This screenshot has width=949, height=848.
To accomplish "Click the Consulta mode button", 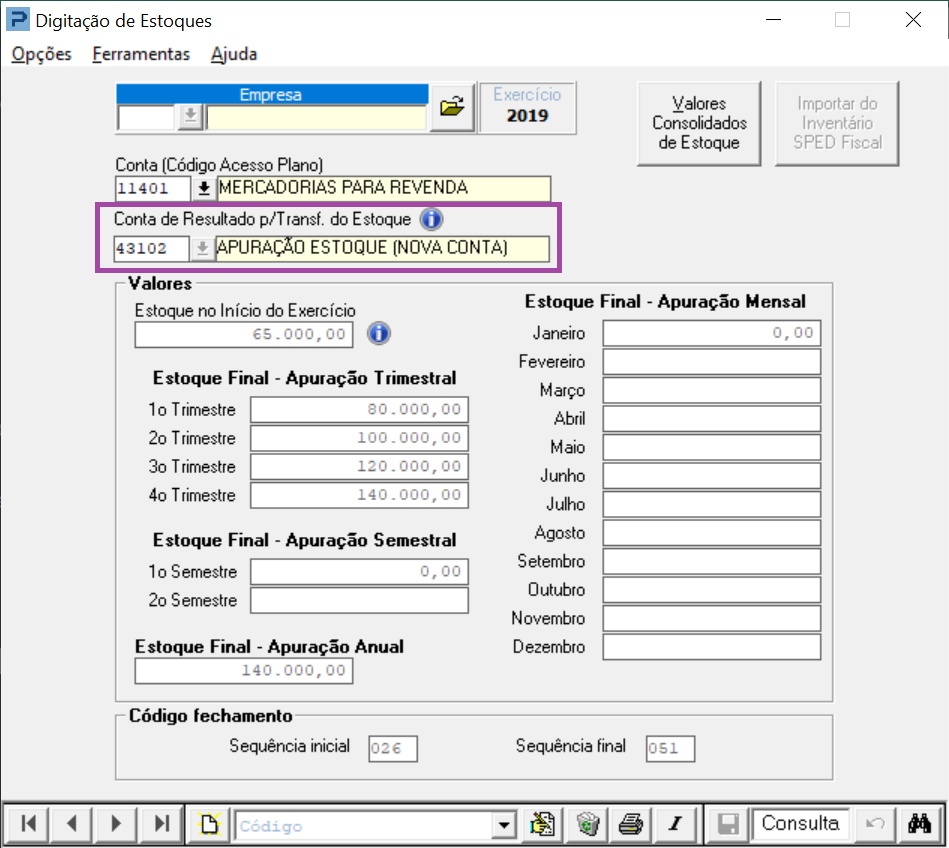I will pyautogui.click(x=800, y=824).
